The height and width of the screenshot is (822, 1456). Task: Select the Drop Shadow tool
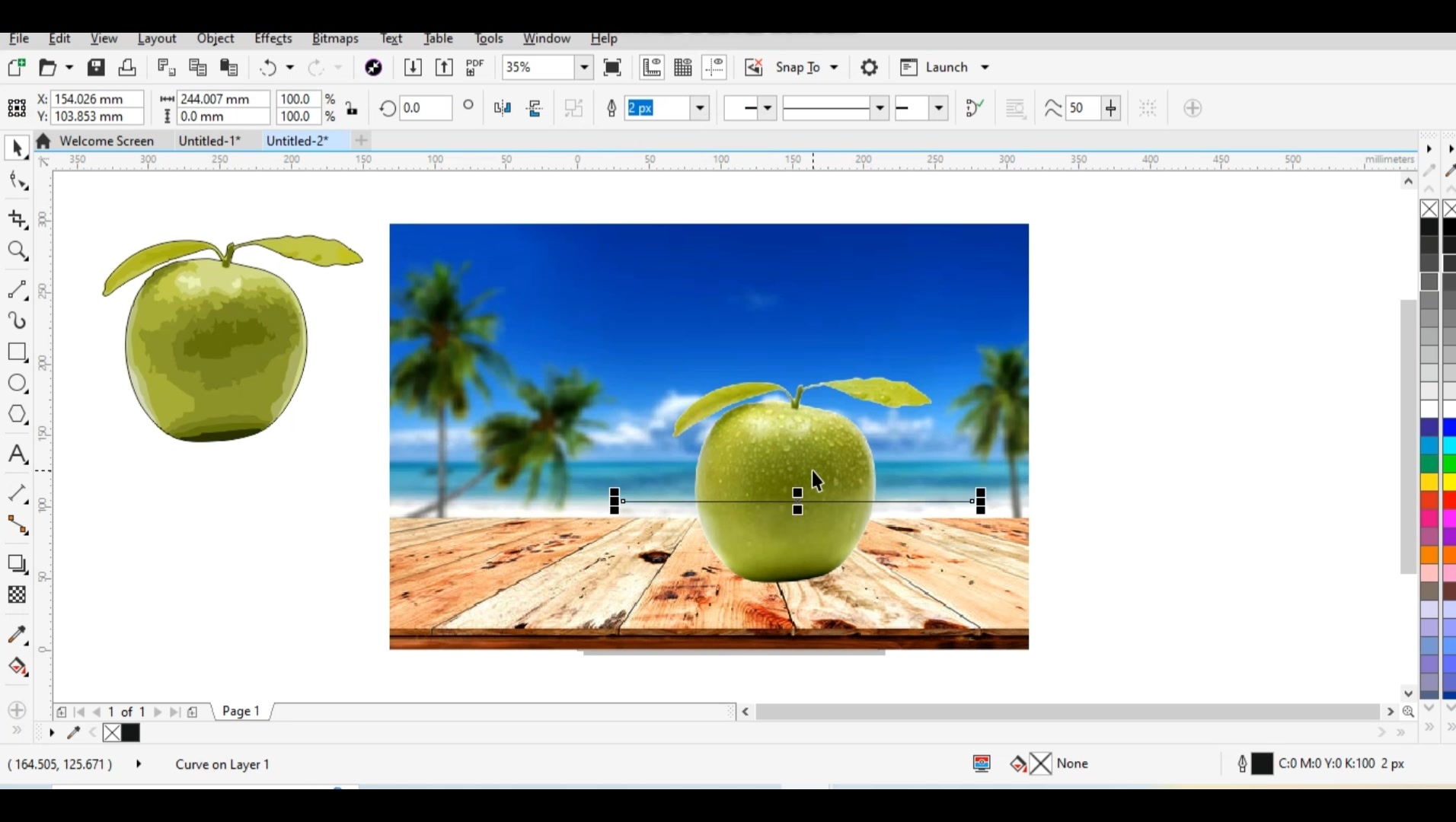(x=18, y=563)
